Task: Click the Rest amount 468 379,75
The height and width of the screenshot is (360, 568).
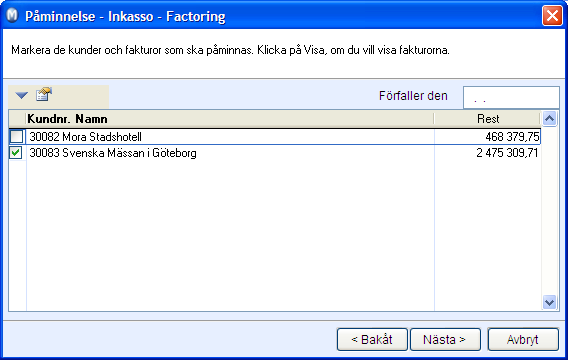Action: coord(512,137)
